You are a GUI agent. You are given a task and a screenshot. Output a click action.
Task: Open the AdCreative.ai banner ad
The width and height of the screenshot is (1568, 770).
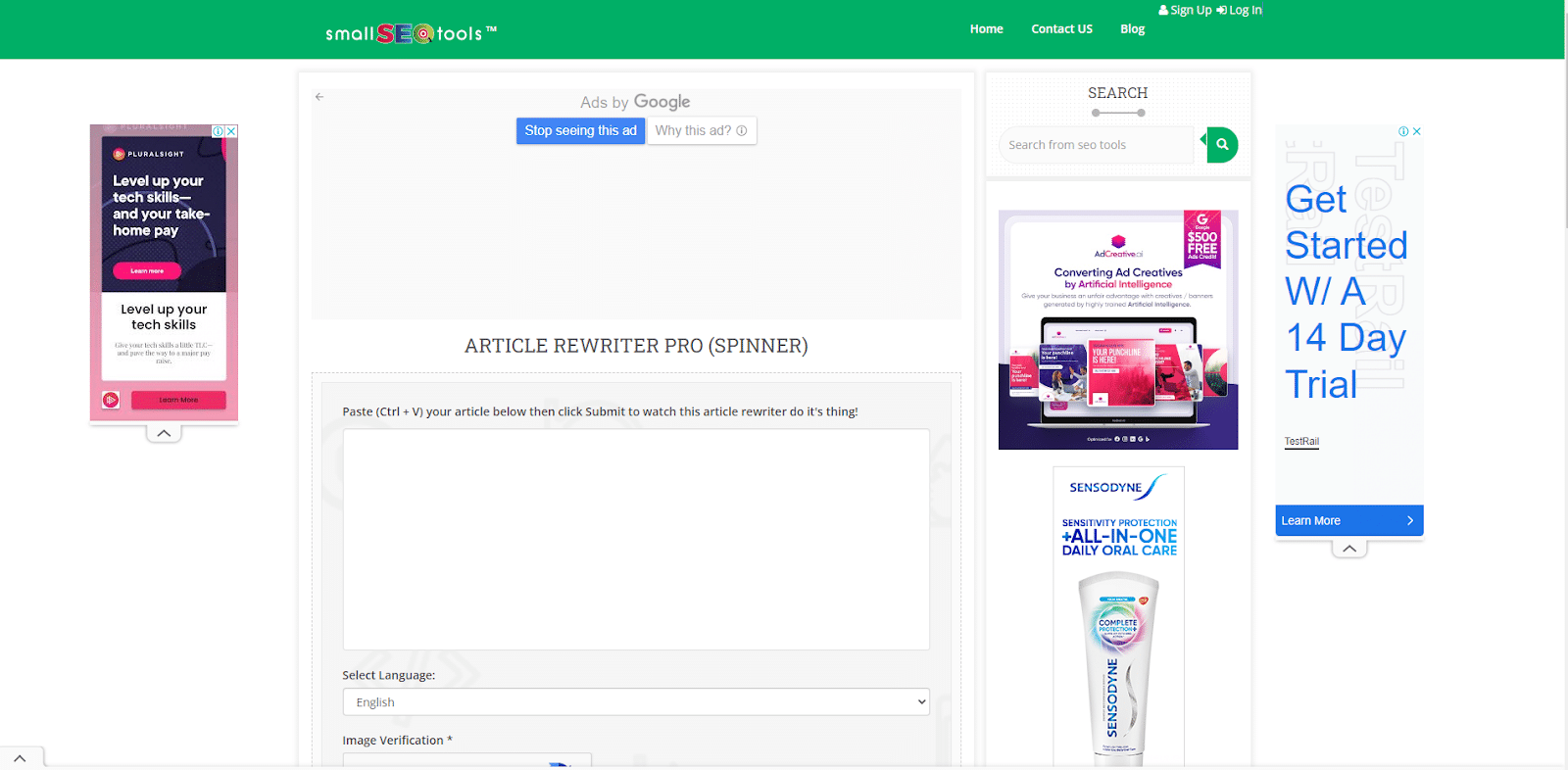[1118, 329]
